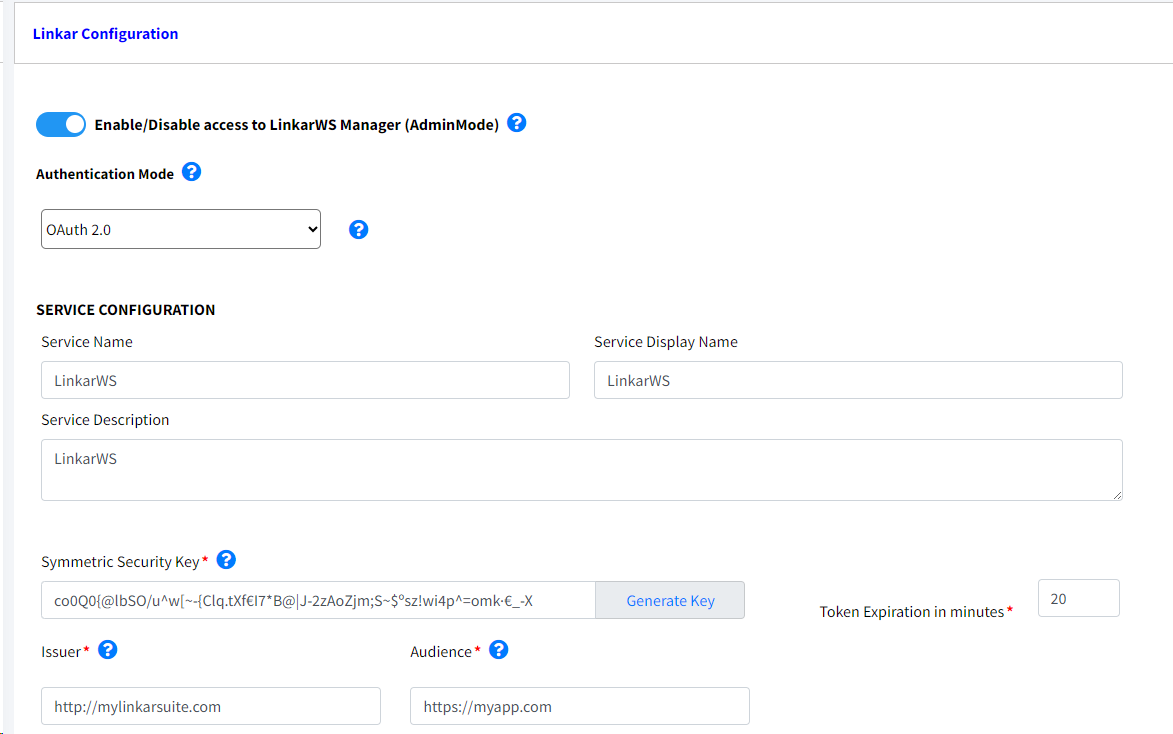This screenshot has height=734, width=1173.
Task: Click the Service Name input field
Action: 305,381
